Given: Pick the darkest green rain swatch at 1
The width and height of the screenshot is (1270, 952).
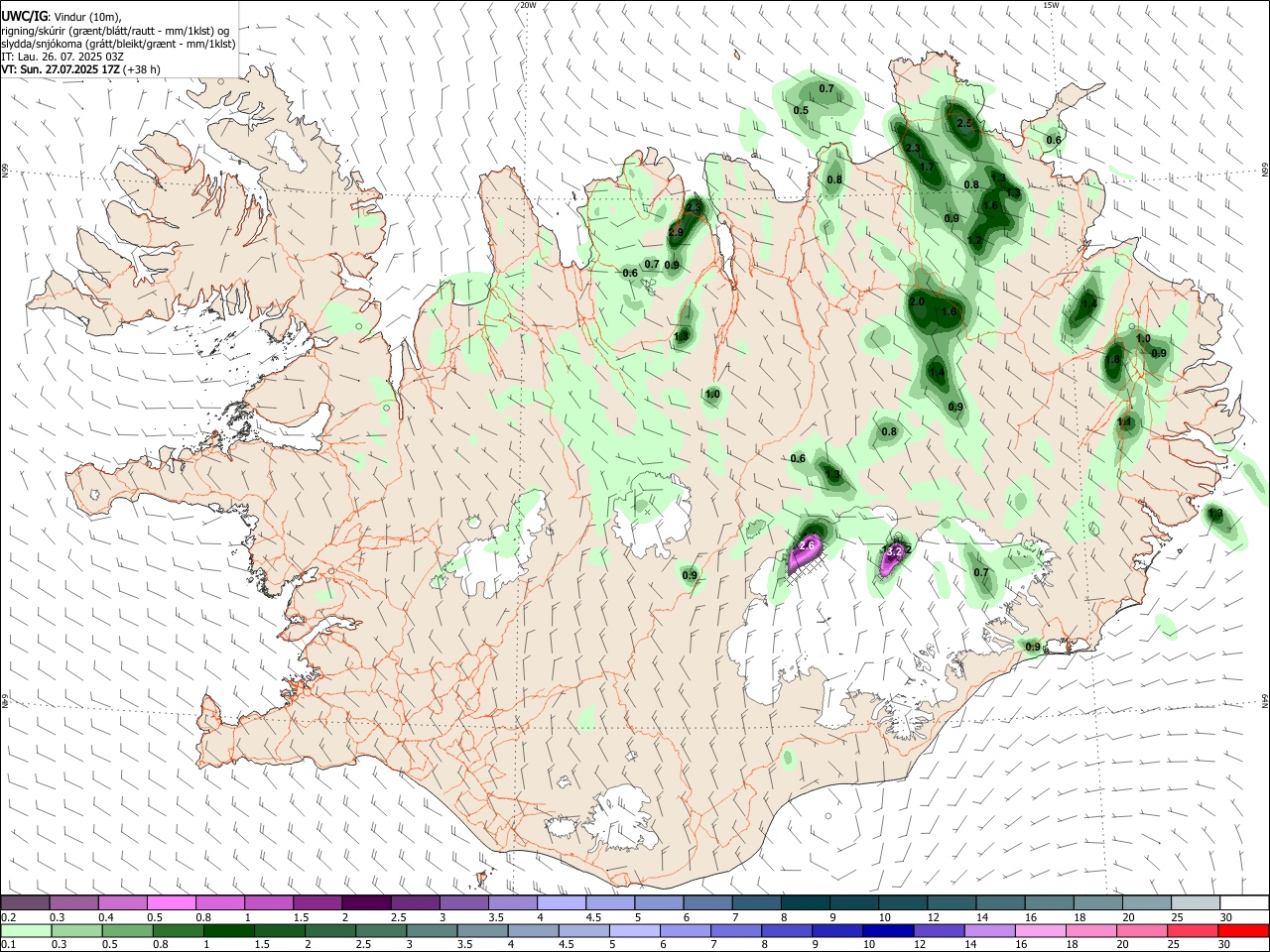Looking at the screenshot, I should point(228,931).
